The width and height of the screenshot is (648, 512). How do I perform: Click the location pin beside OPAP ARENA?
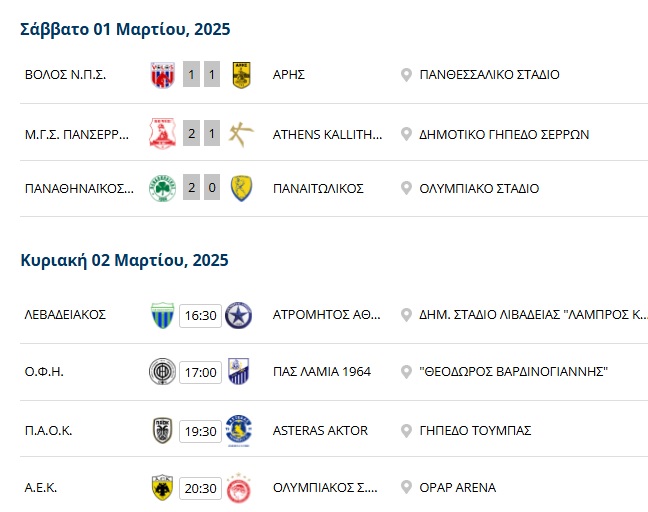coord(406,488)
